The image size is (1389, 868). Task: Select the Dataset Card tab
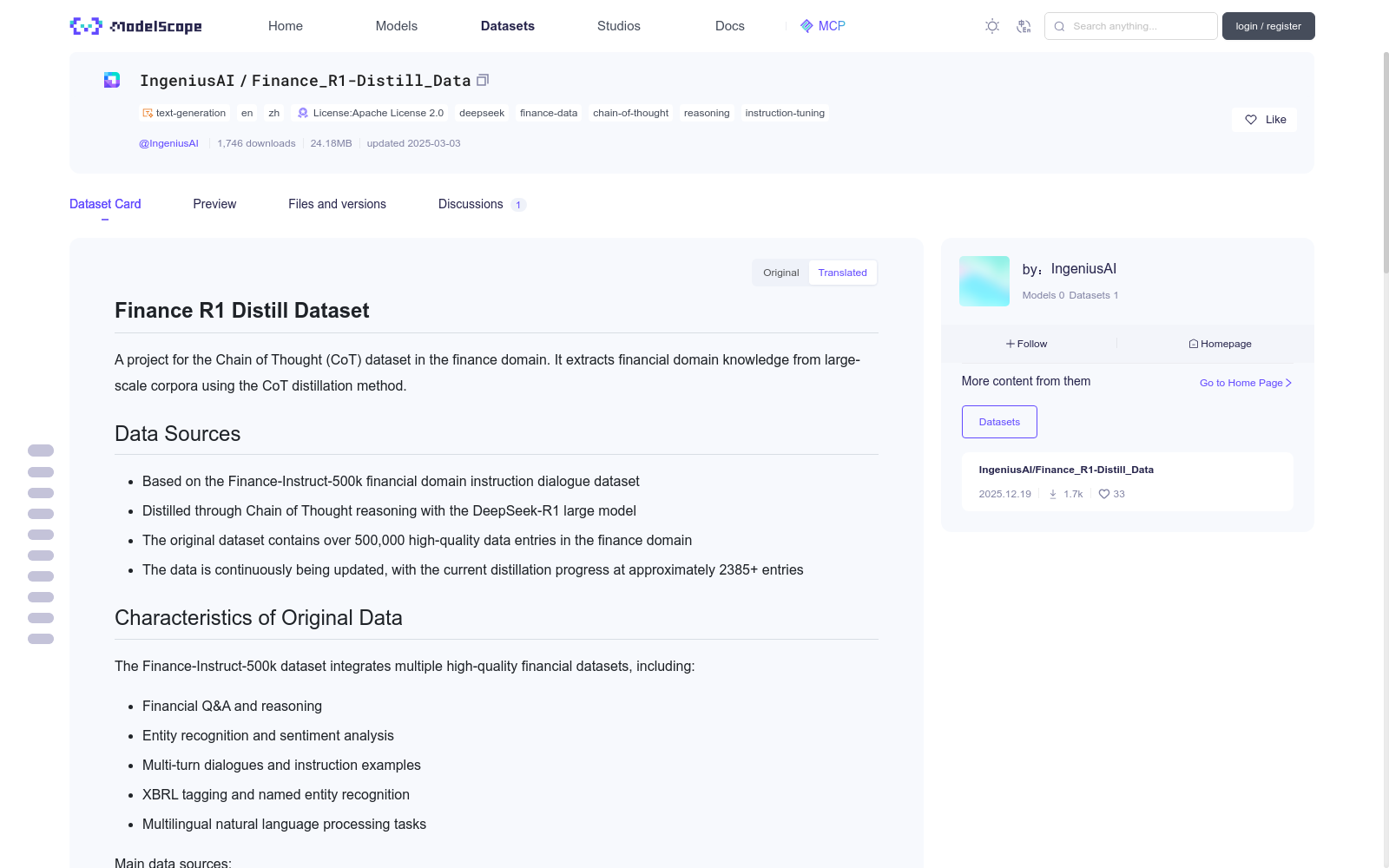click(x=105, y=204)
